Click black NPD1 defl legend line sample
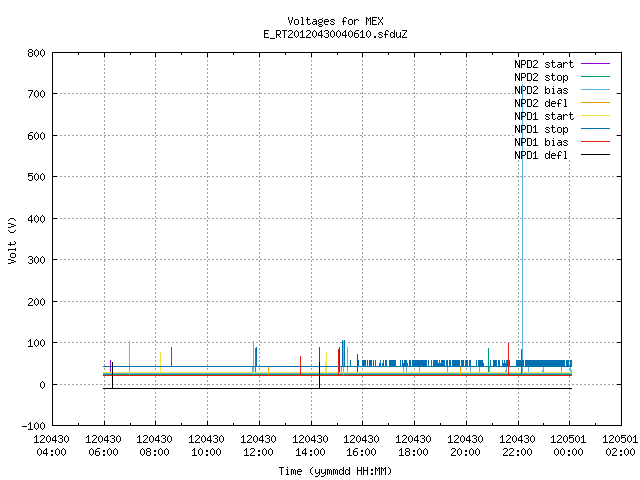Image resolution: width=640 pixels, height=480 pixels. click(x=595, y=155)
